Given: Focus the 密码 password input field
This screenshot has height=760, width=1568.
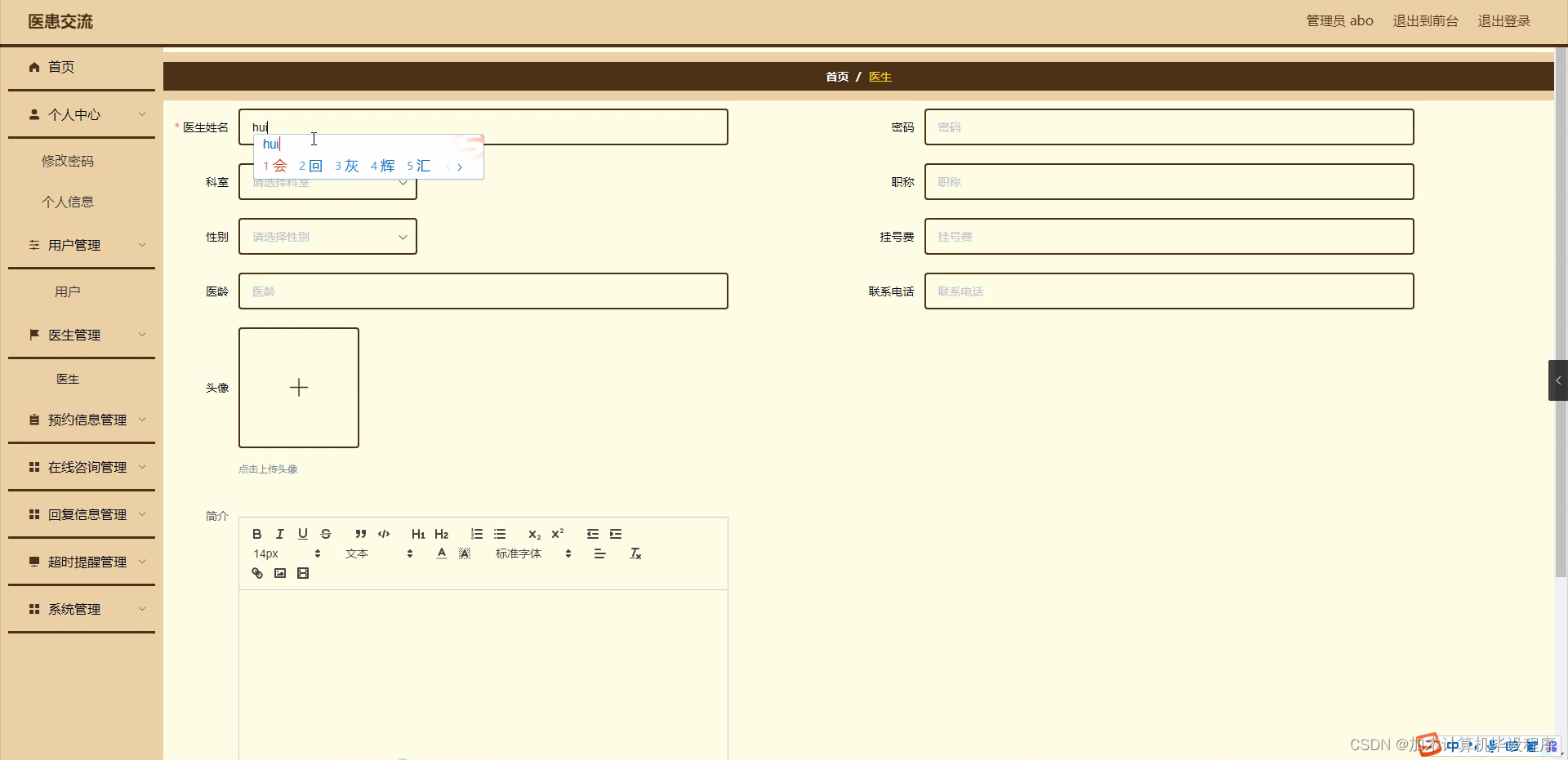Looking at the screenshot, I should point(1169,127).
